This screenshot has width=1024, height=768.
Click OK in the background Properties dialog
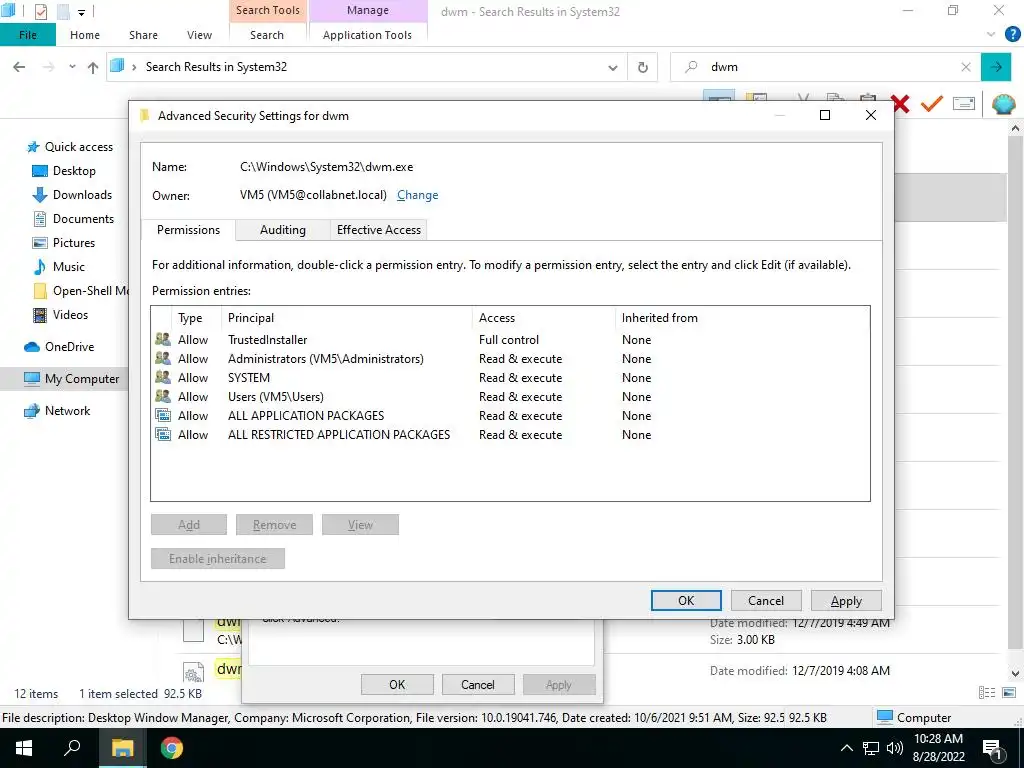pyautogui.click(x=397, y=684)
